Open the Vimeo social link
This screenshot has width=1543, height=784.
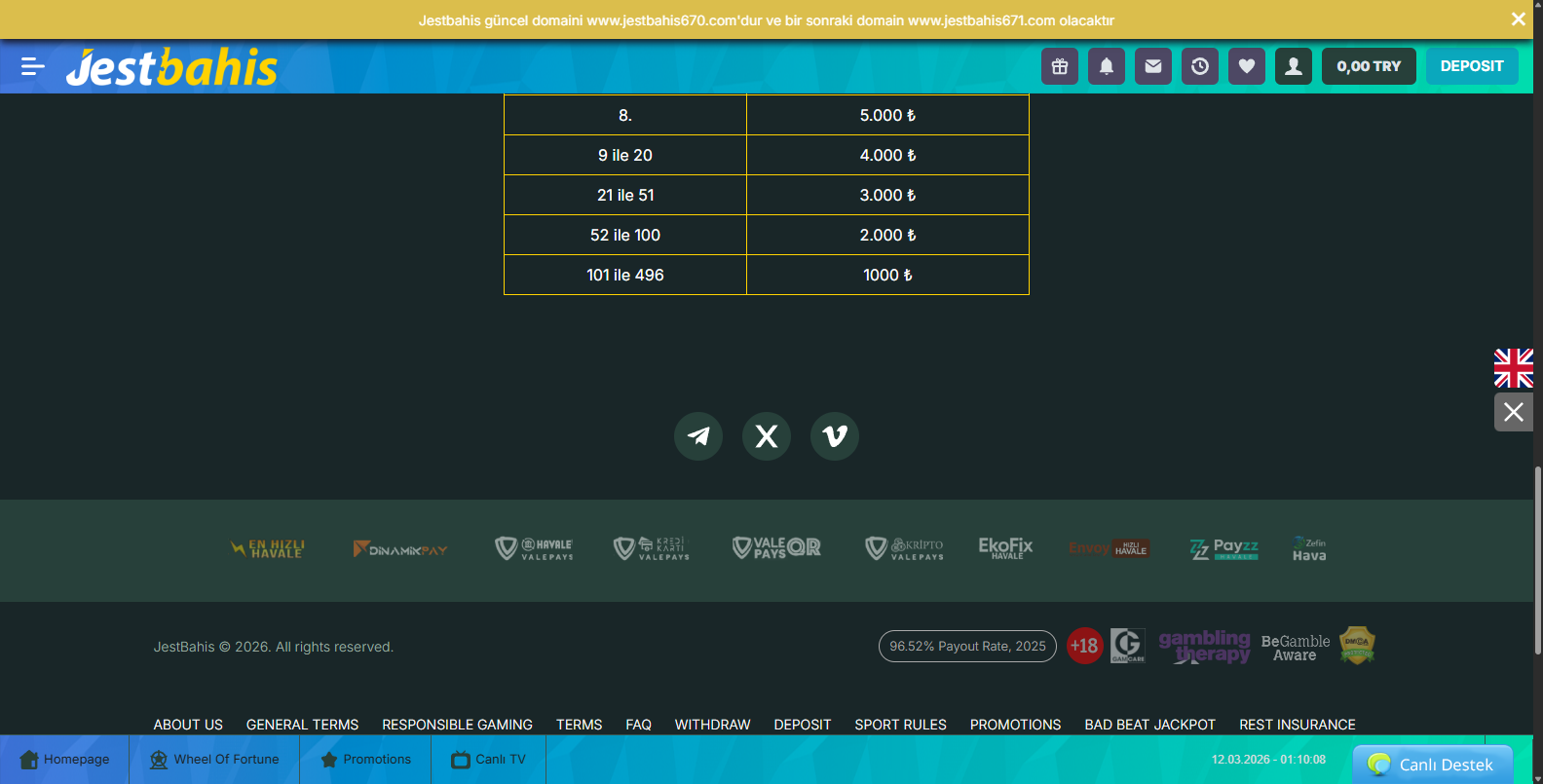[835, 436]
